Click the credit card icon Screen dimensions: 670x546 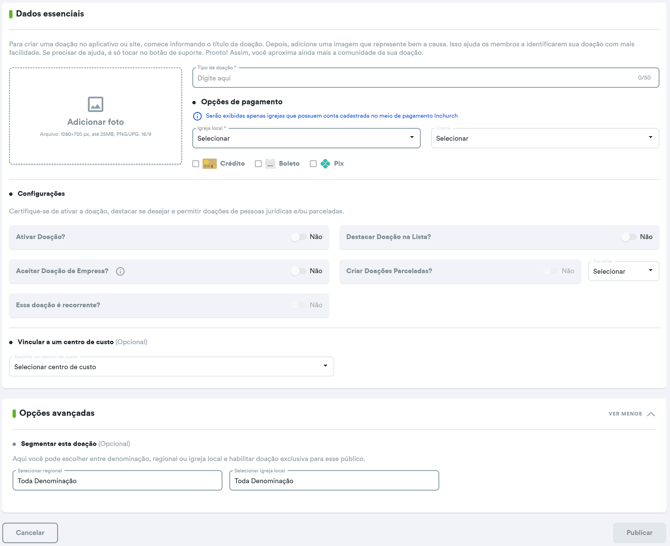[210, 164]
